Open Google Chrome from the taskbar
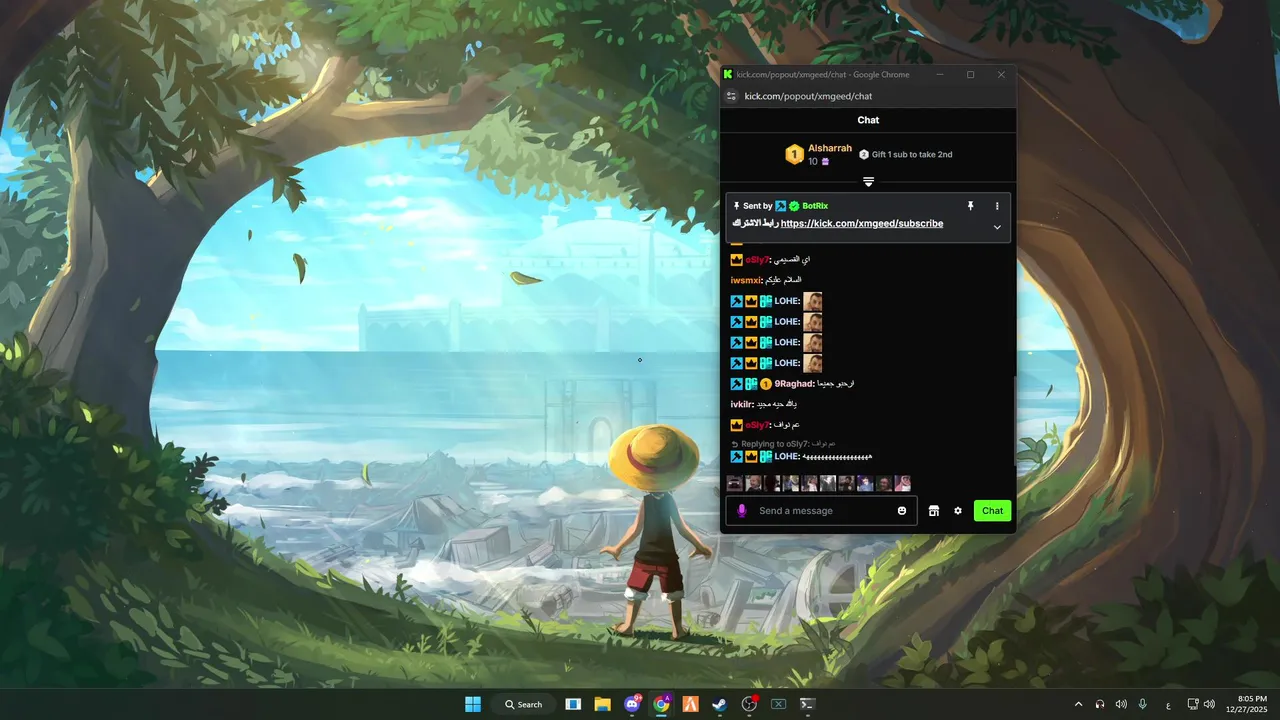The width and height of the screenshot is (1280, 720). pos(661,704)
